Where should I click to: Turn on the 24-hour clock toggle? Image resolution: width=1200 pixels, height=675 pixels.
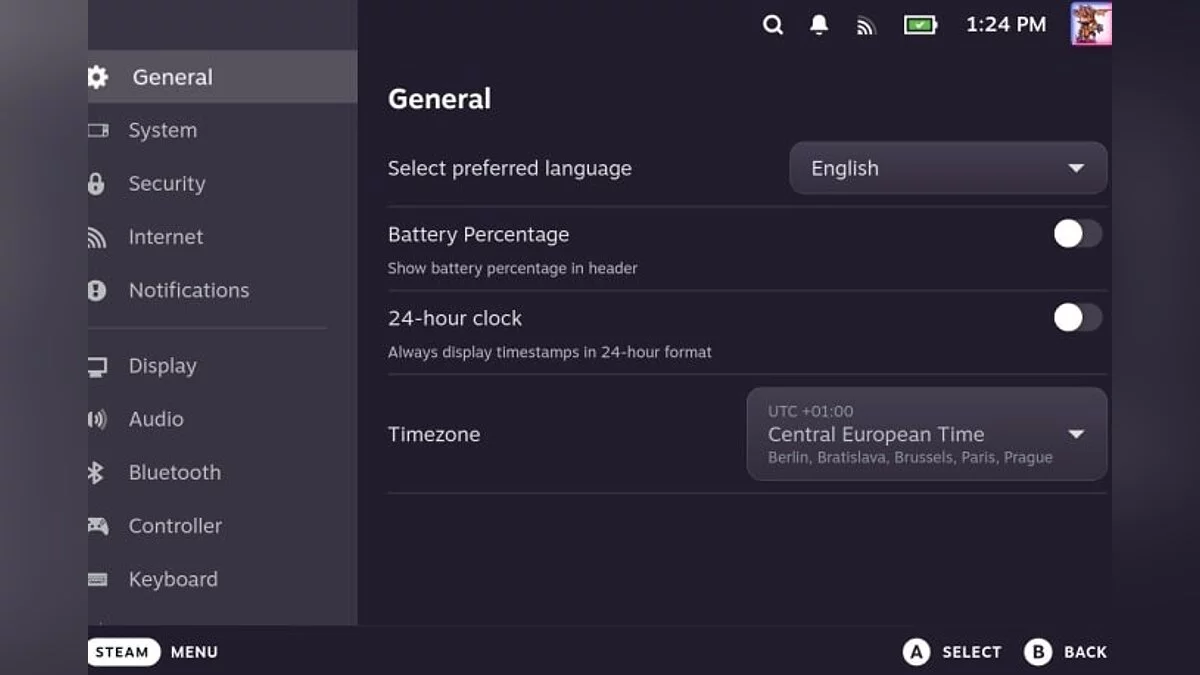[x=1077, y=318]
